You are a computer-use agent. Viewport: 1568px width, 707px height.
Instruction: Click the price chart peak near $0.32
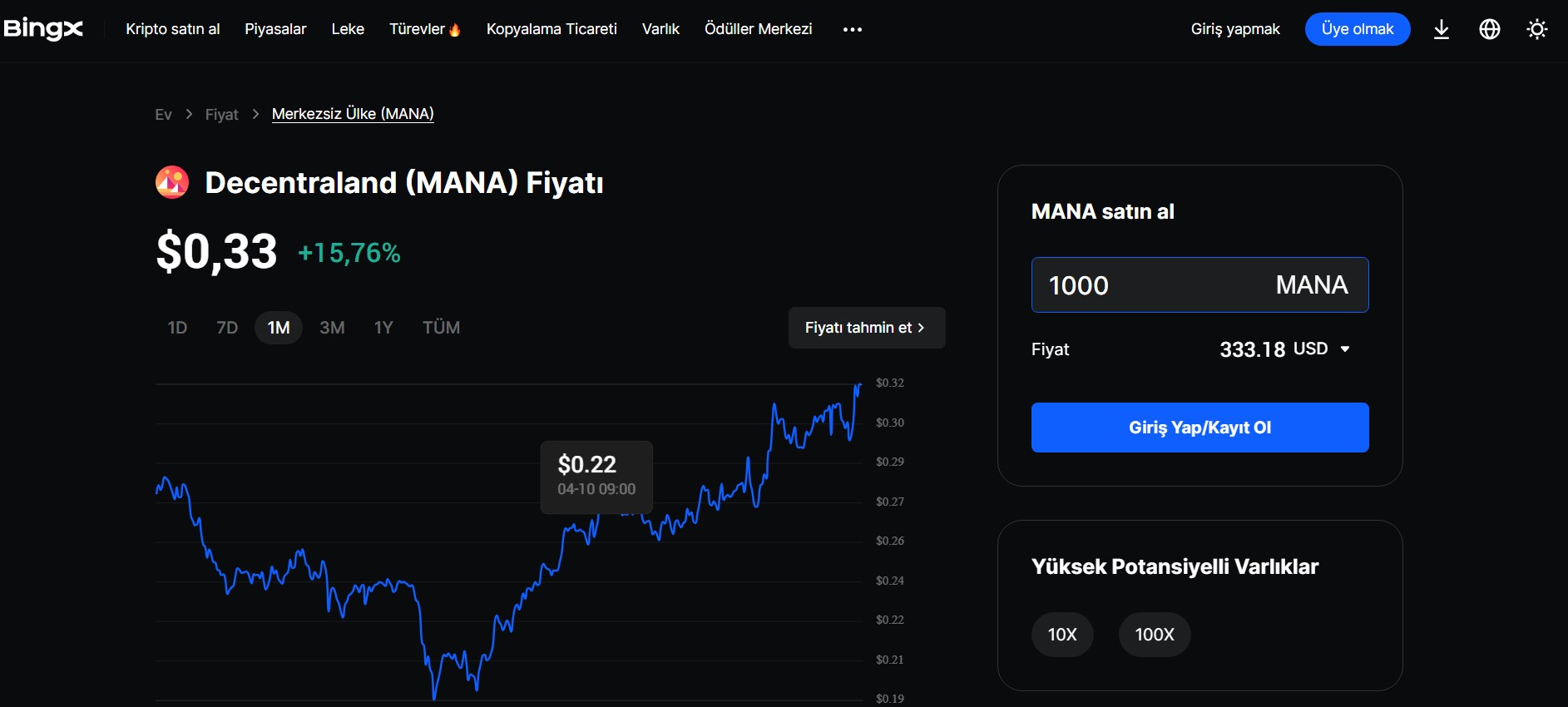(x=858, y=385)
